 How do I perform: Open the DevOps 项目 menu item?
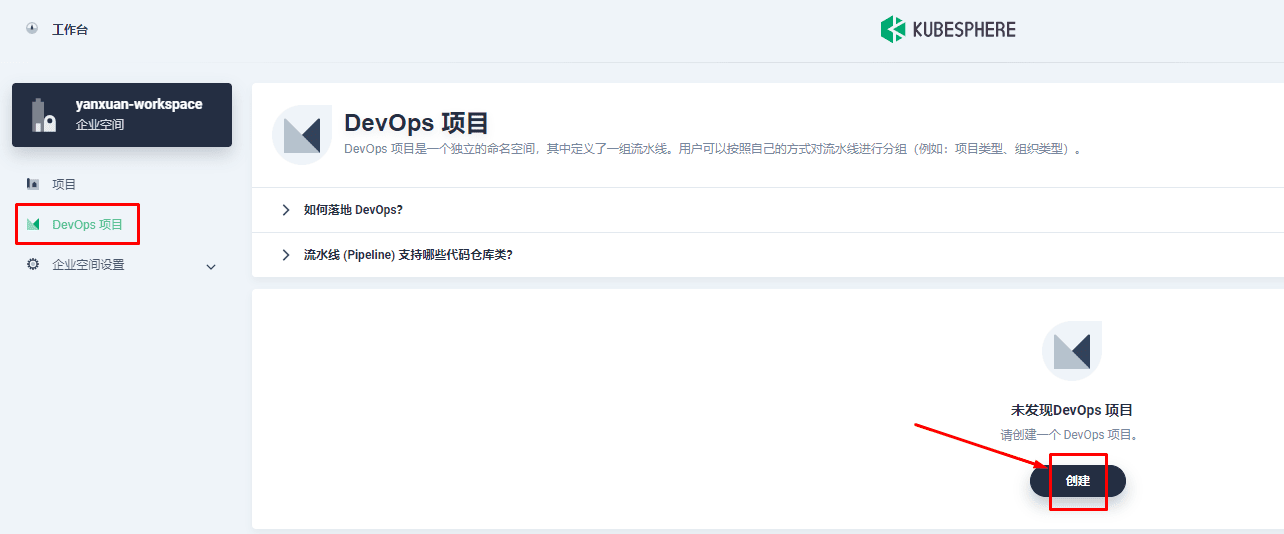click(88, 225)
